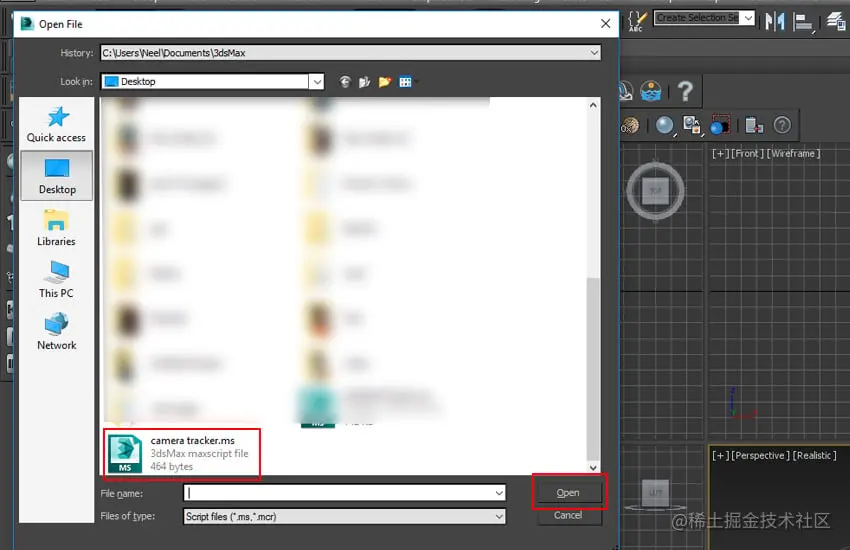Open This PC in places sidebar

[x=56, y=280]
